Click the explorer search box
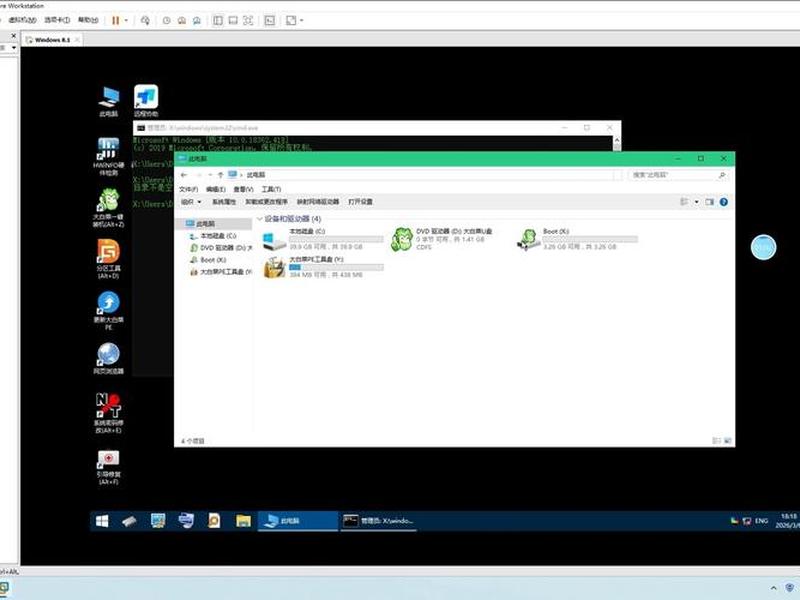The height and width of the screenshot is (600, 800). tap(677, 175)
